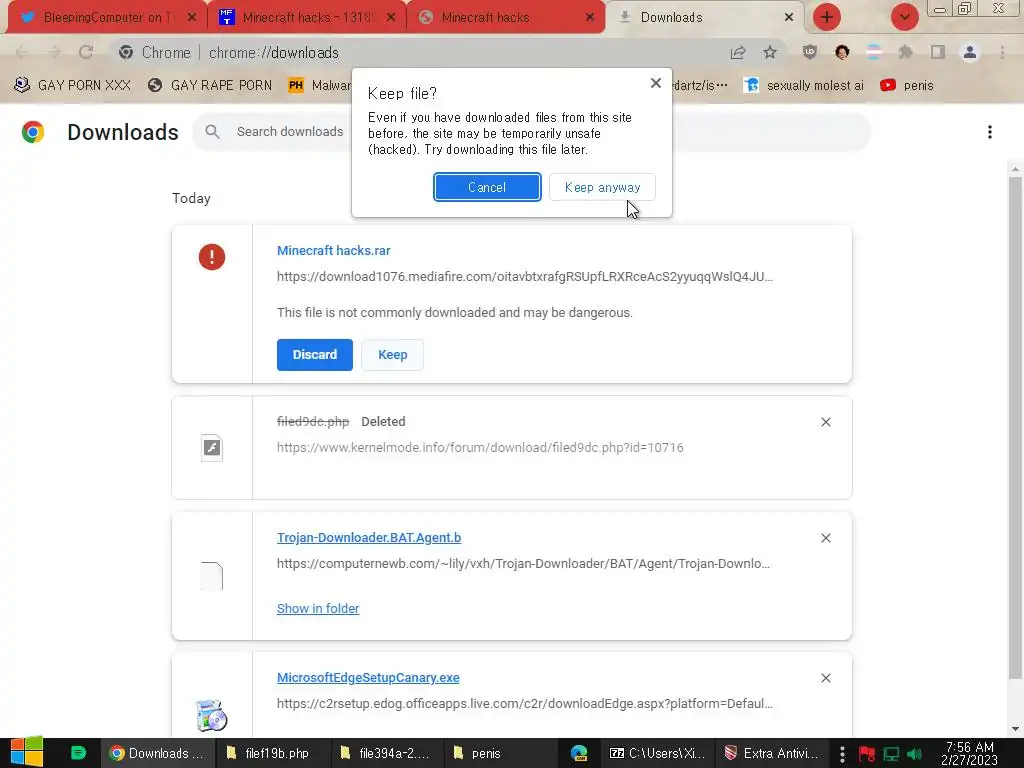Open file394a-2 folder in the taskbar

(385, 753)
